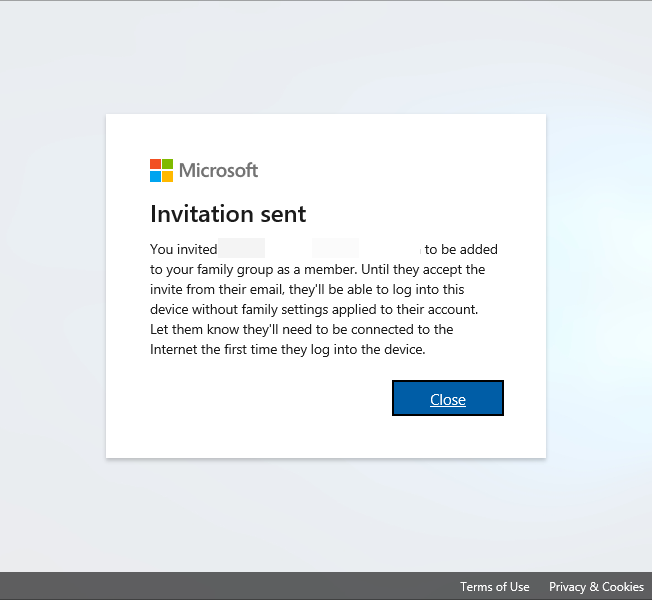Click the red square in Microsoft logo
The height and width of the screenshot is (600, 652).
156,164
